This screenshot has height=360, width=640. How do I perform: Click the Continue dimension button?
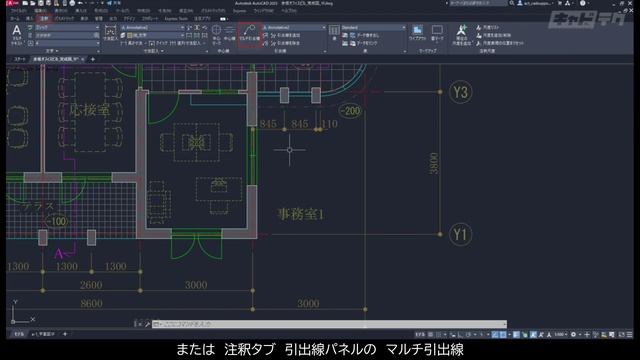click(x=184, y=43)
